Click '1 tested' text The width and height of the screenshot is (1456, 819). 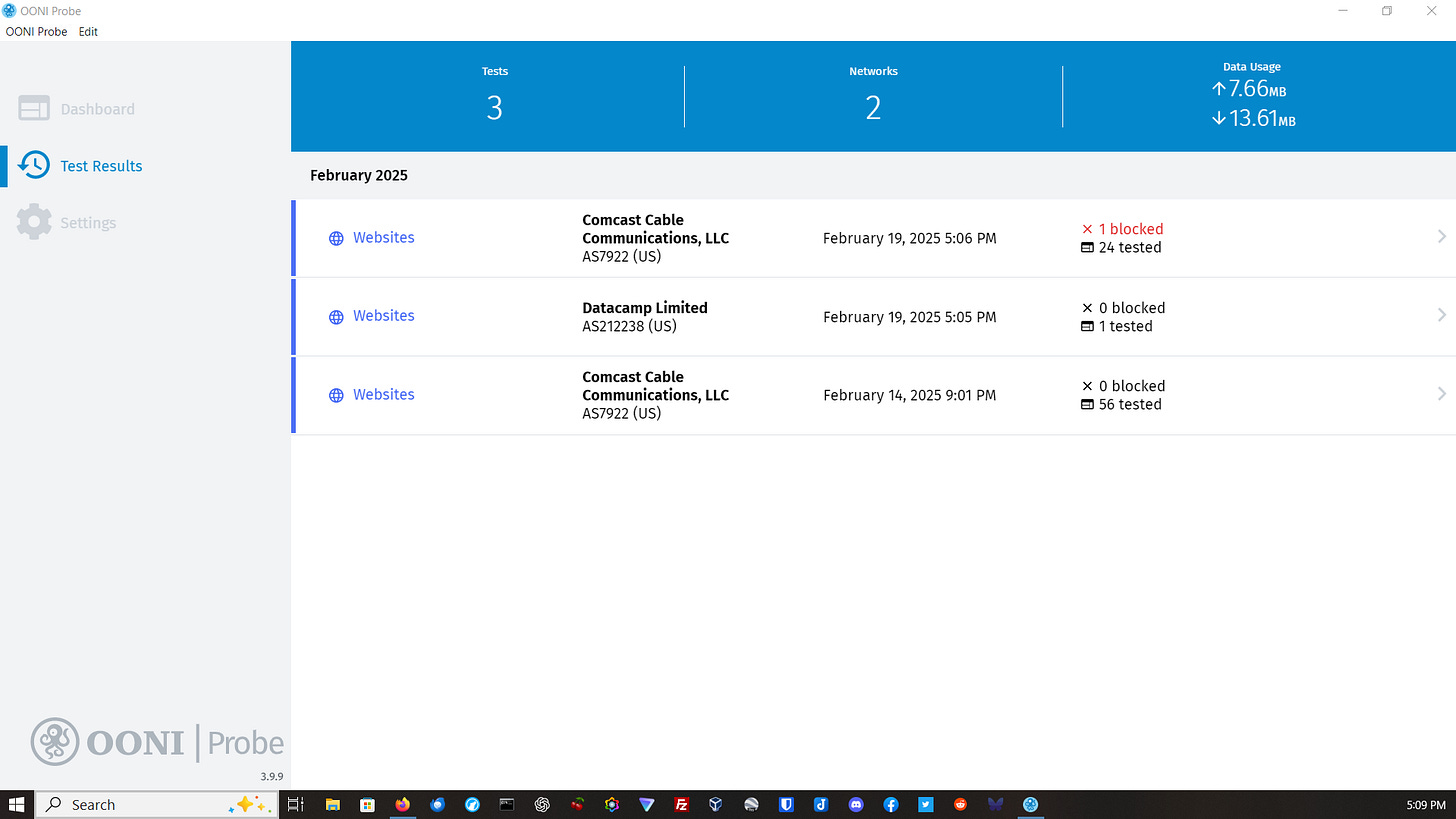pos(1125,326)
